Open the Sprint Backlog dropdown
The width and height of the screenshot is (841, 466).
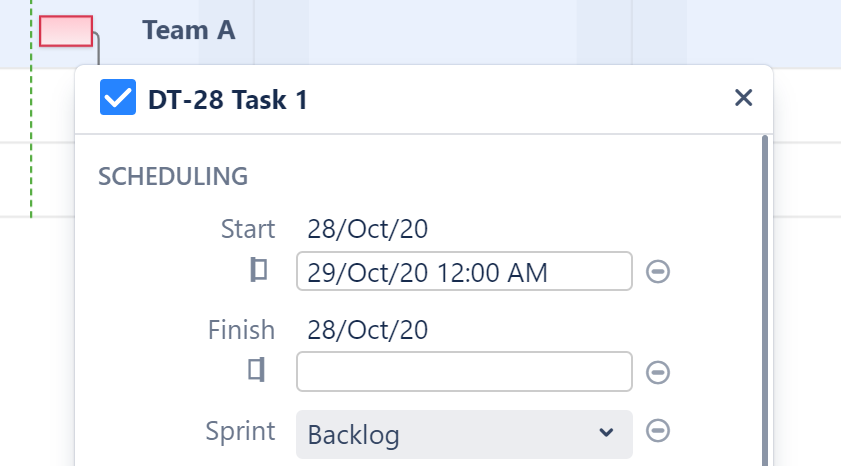(464, 435)
